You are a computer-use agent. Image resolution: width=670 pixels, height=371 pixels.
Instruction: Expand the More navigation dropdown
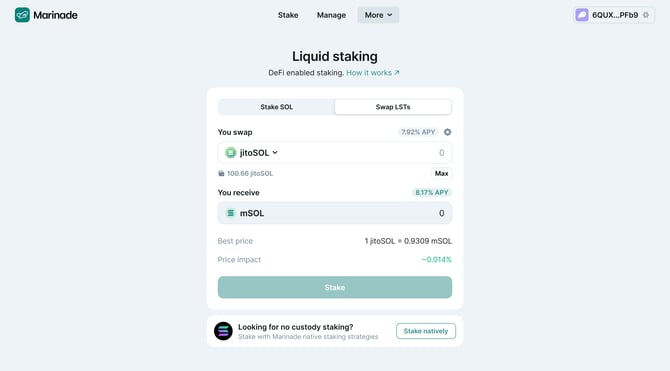378,15
